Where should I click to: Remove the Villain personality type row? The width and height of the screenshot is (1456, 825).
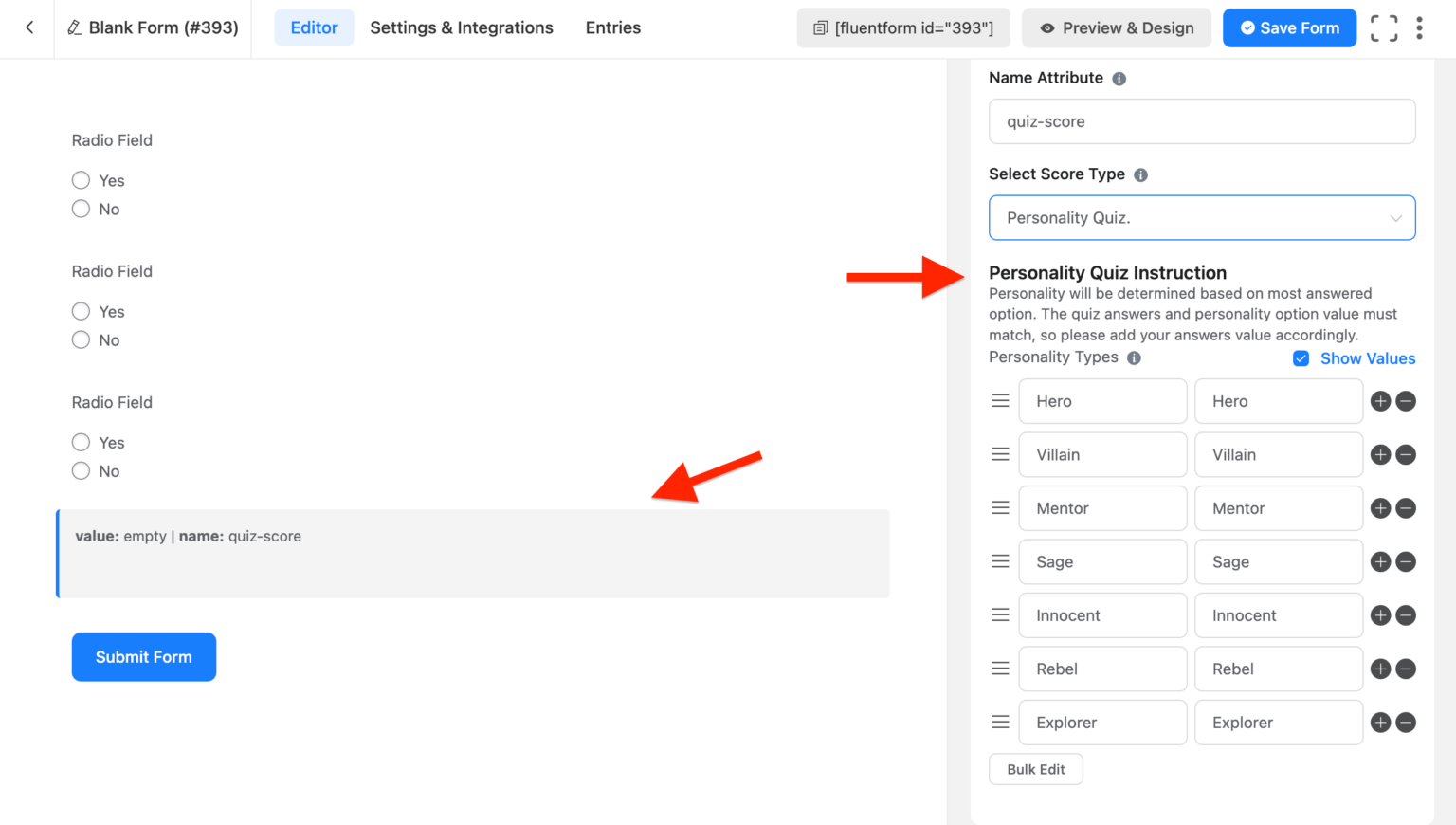[1407, 455]
